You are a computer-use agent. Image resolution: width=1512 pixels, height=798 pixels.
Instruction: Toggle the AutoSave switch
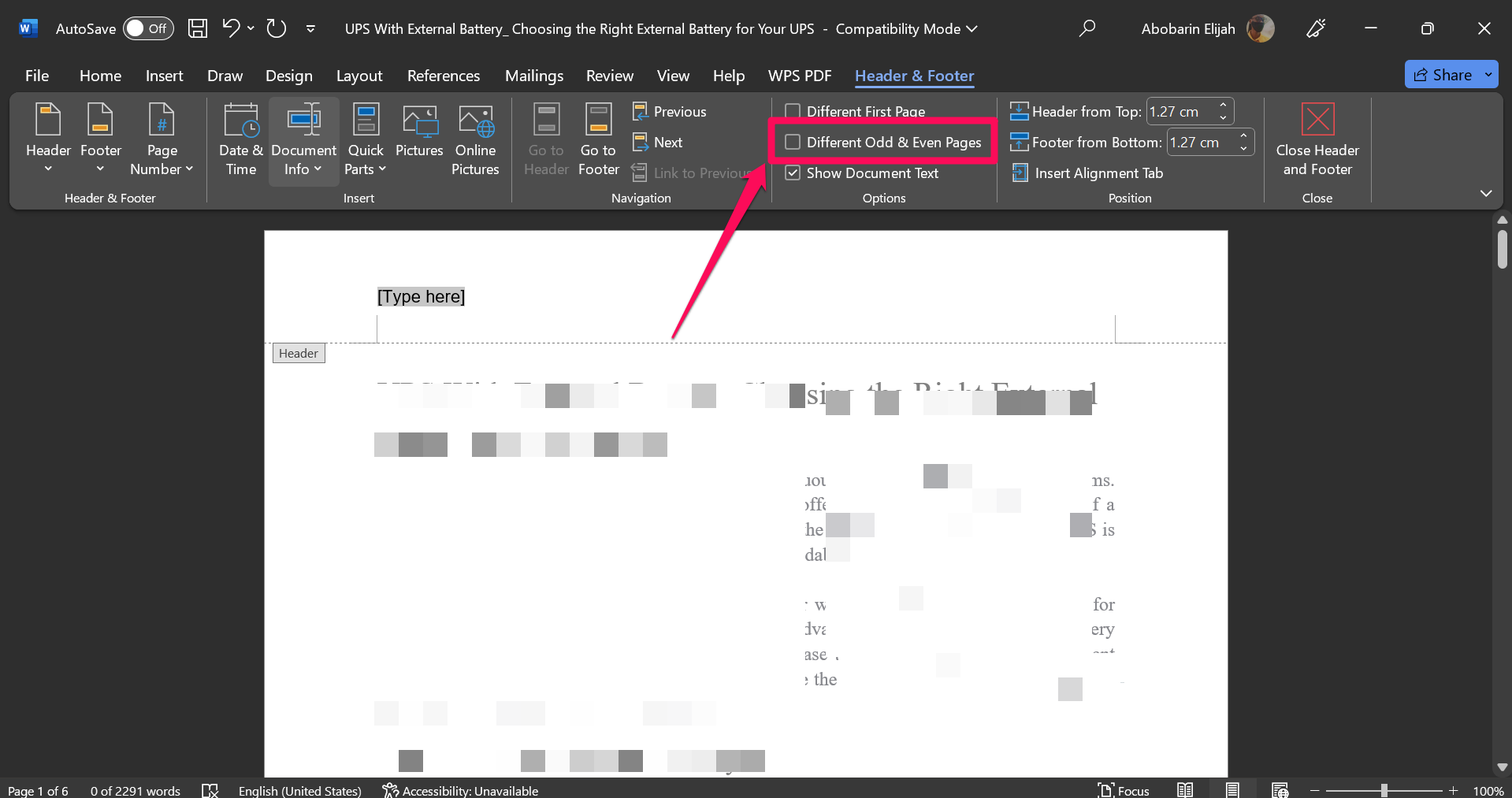[147, 29]
